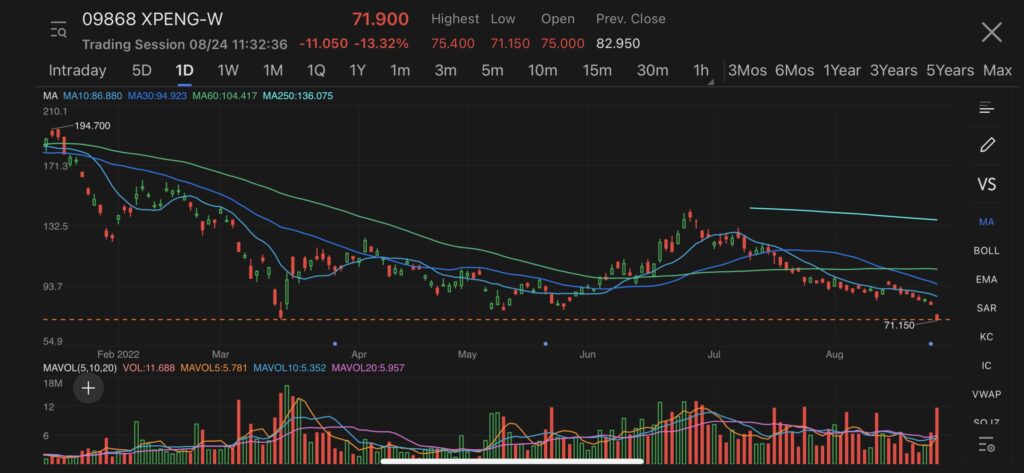Toggle the KC indicator
Screen dimensions: 1024x473
(x=986, y=336)
